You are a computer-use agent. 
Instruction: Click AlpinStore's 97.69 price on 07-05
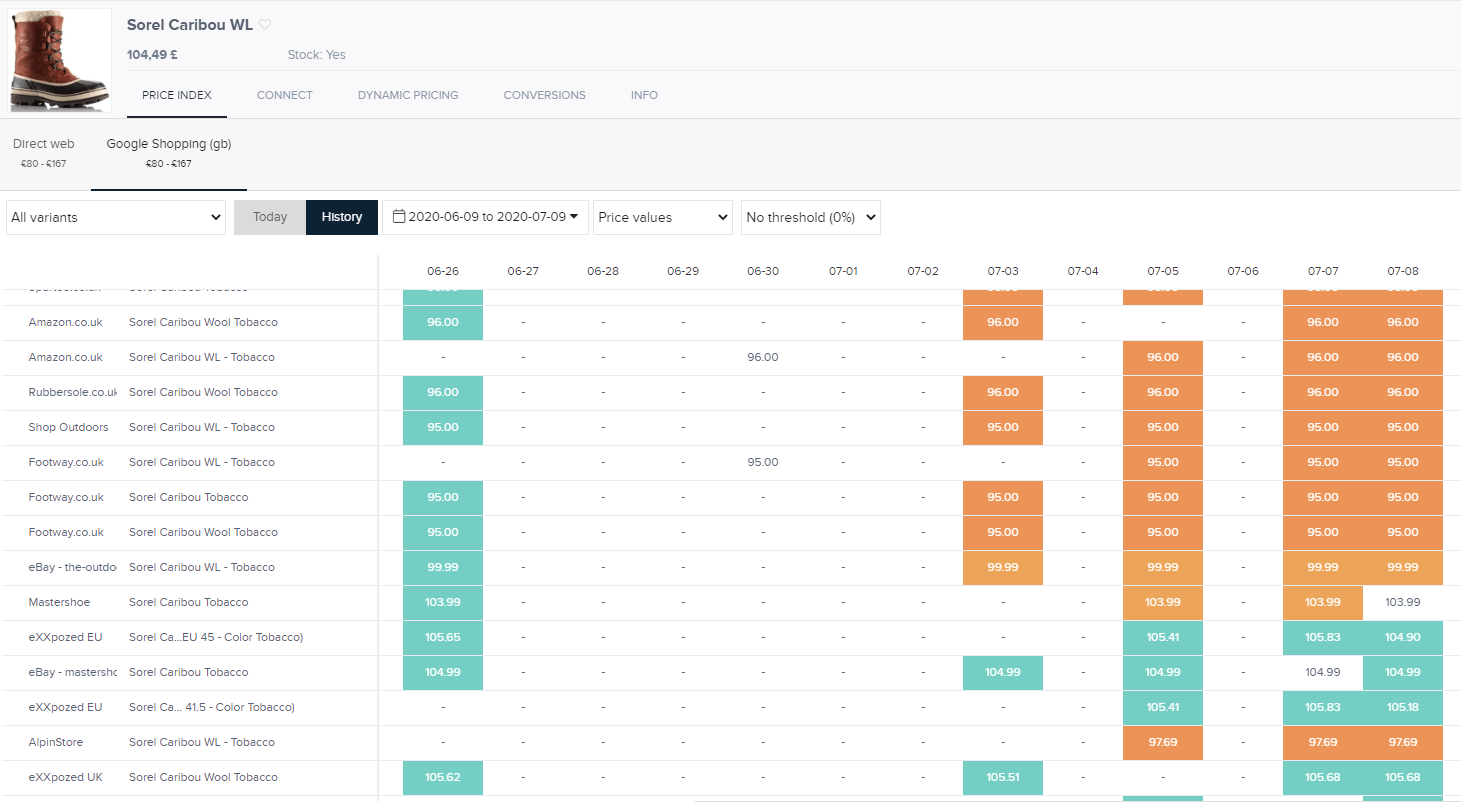pos(1163,743)
